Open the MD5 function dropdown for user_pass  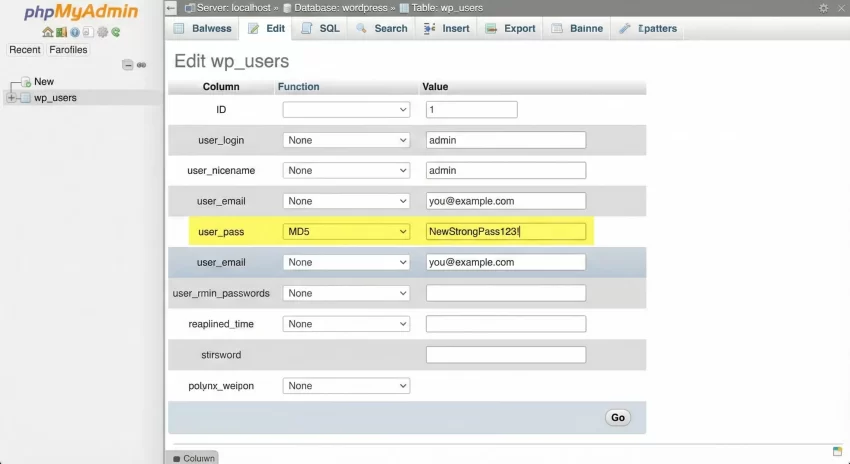coord(346,231)
